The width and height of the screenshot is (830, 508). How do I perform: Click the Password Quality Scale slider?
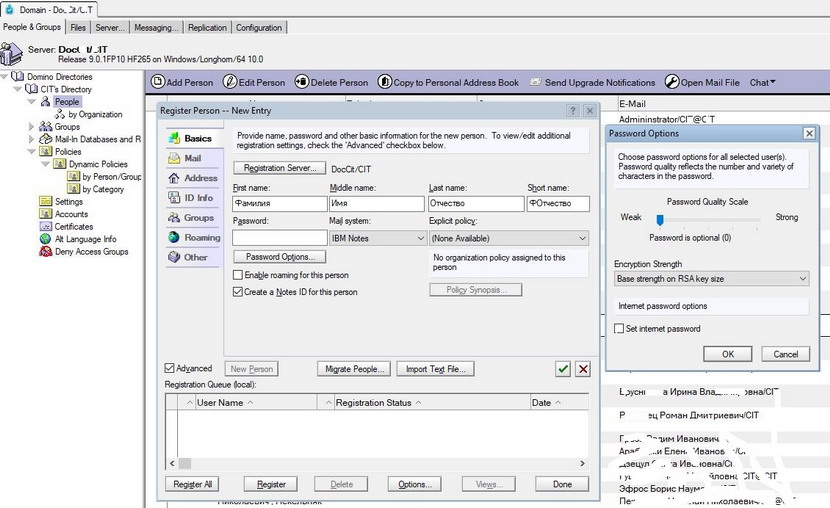[x=660, y=218]
